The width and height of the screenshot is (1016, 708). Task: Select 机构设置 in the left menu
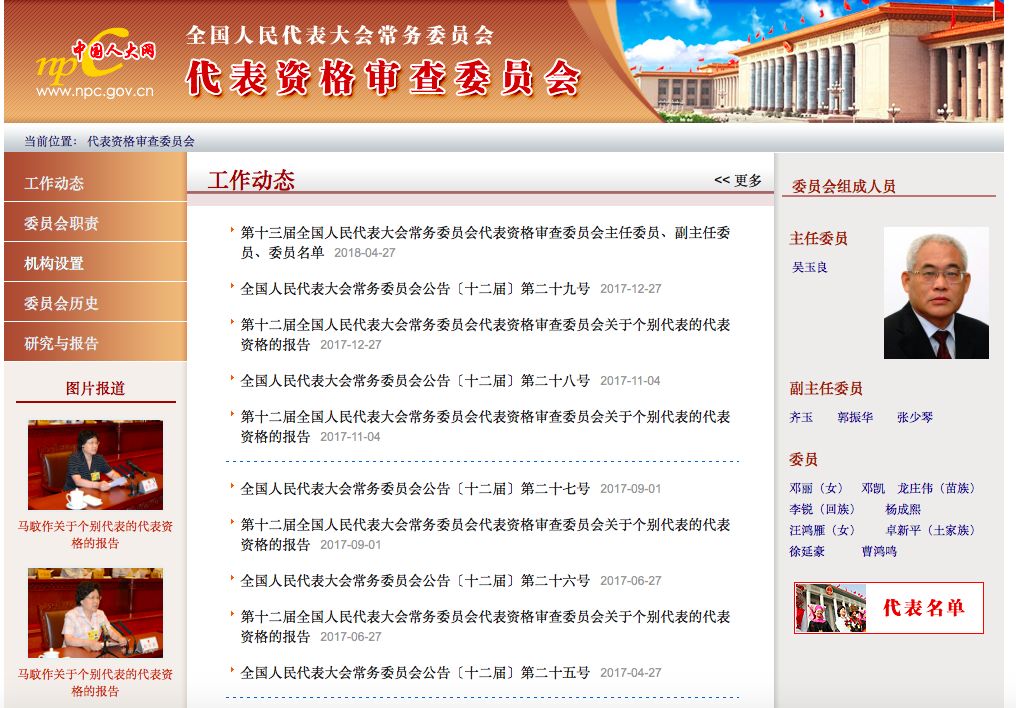(95, 264)
